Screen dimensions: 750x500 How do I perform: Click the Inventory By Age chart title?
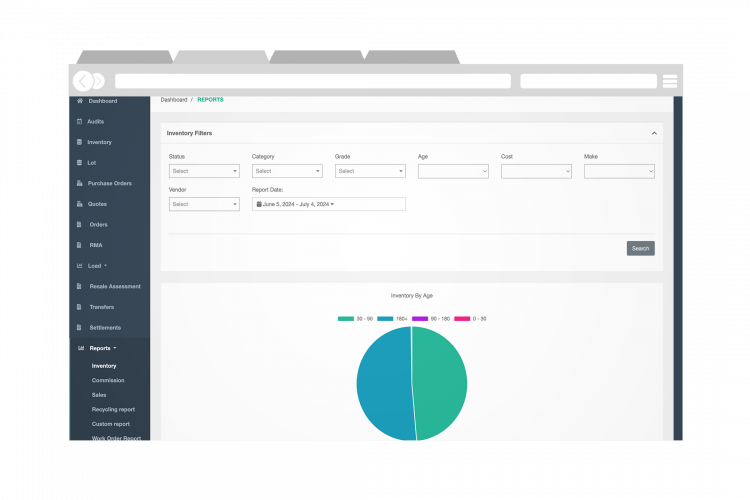[x=412, y=296]
